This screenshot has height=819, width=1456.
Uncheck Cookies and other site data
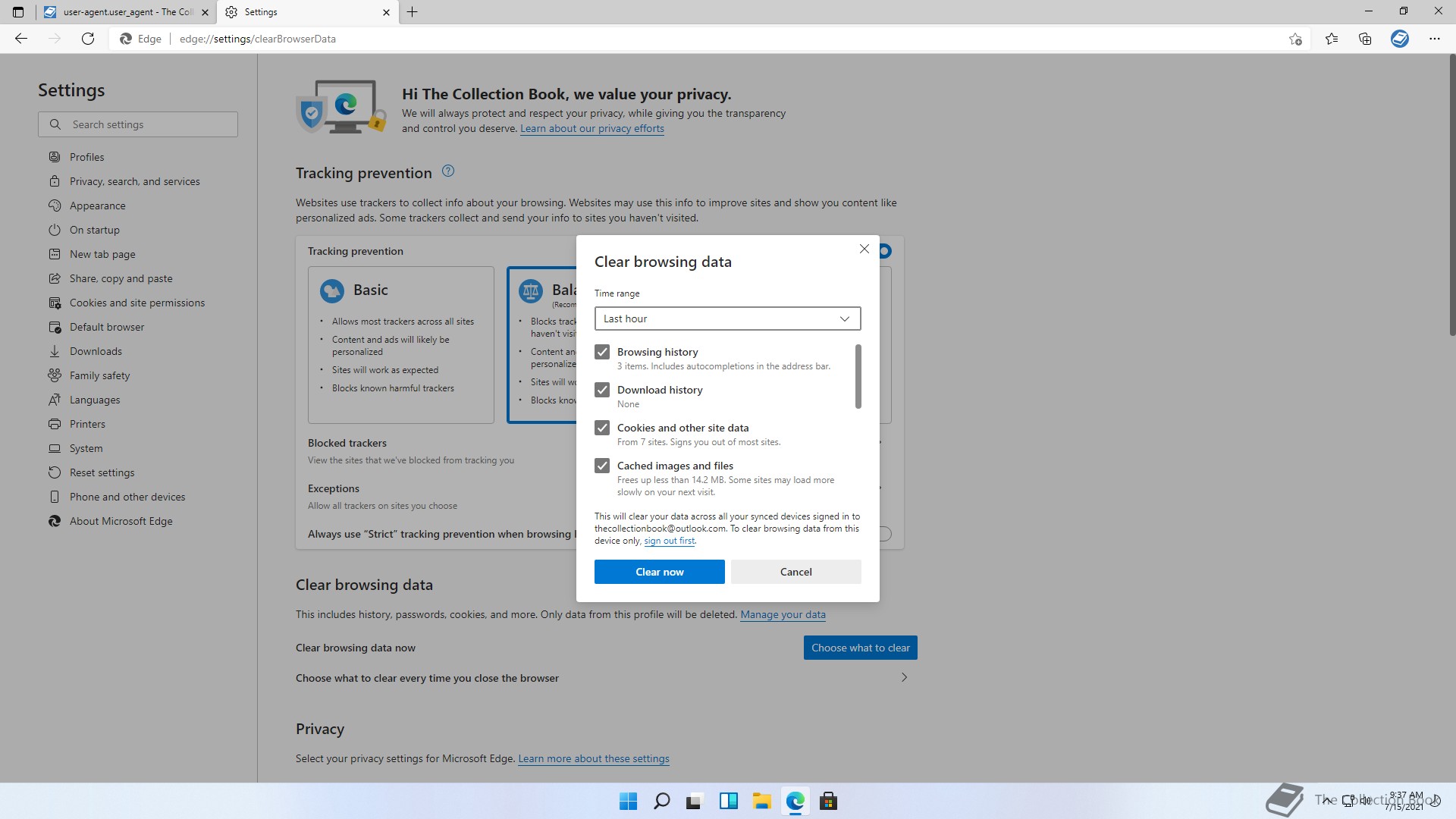(602, 428)
